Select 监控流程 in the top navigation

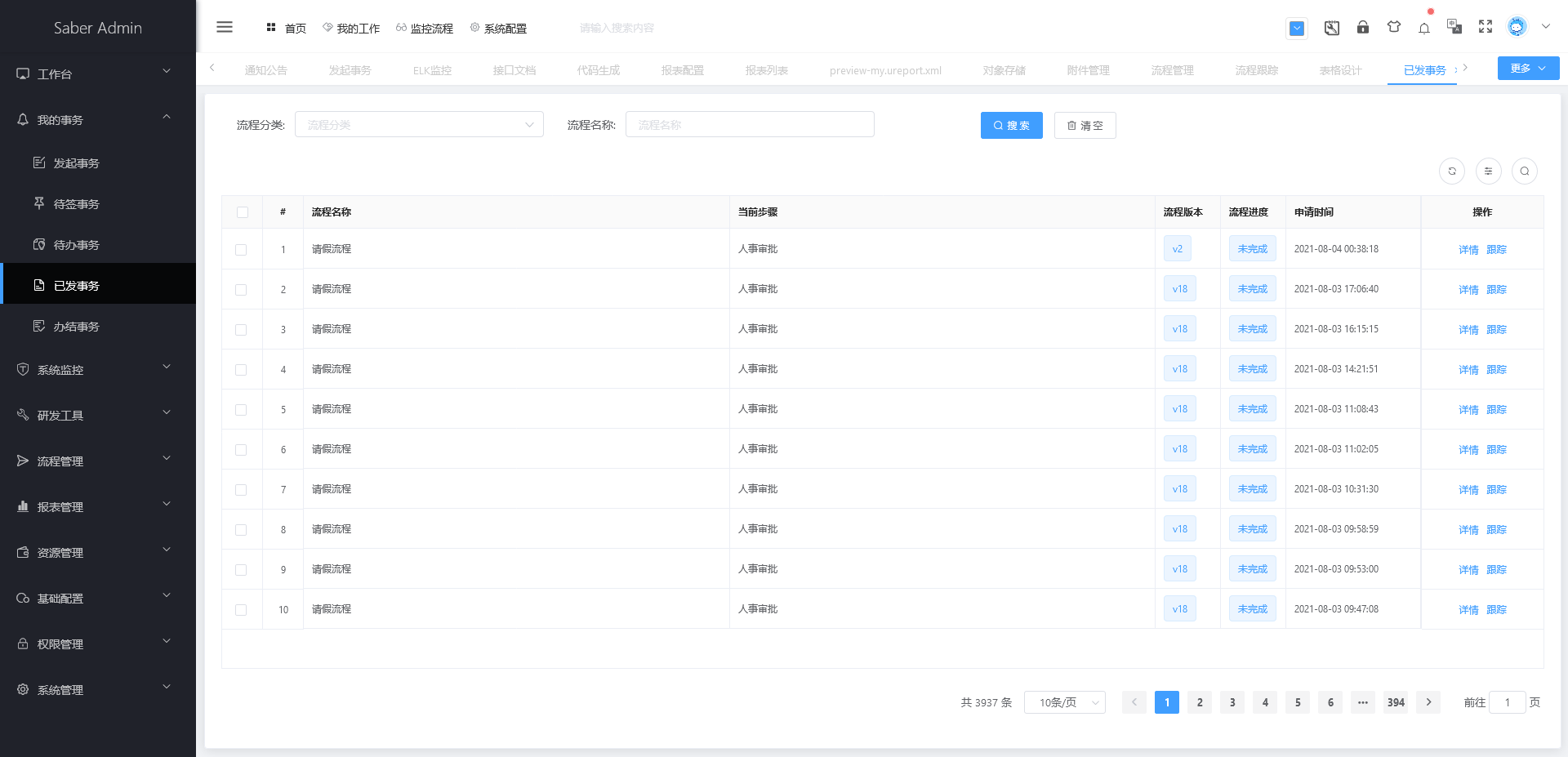tap(425, 27)
